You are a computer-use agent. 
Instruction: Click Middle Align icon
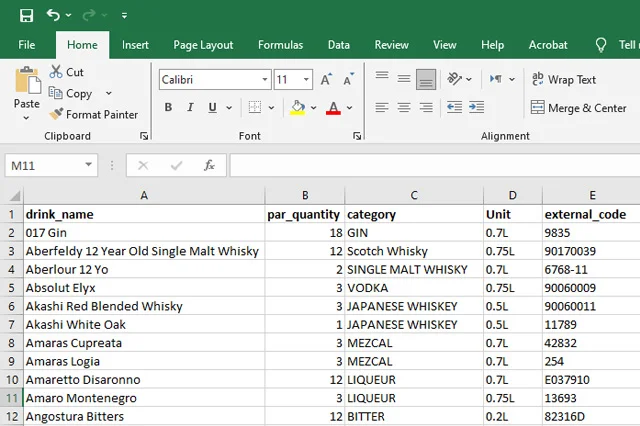404,78
